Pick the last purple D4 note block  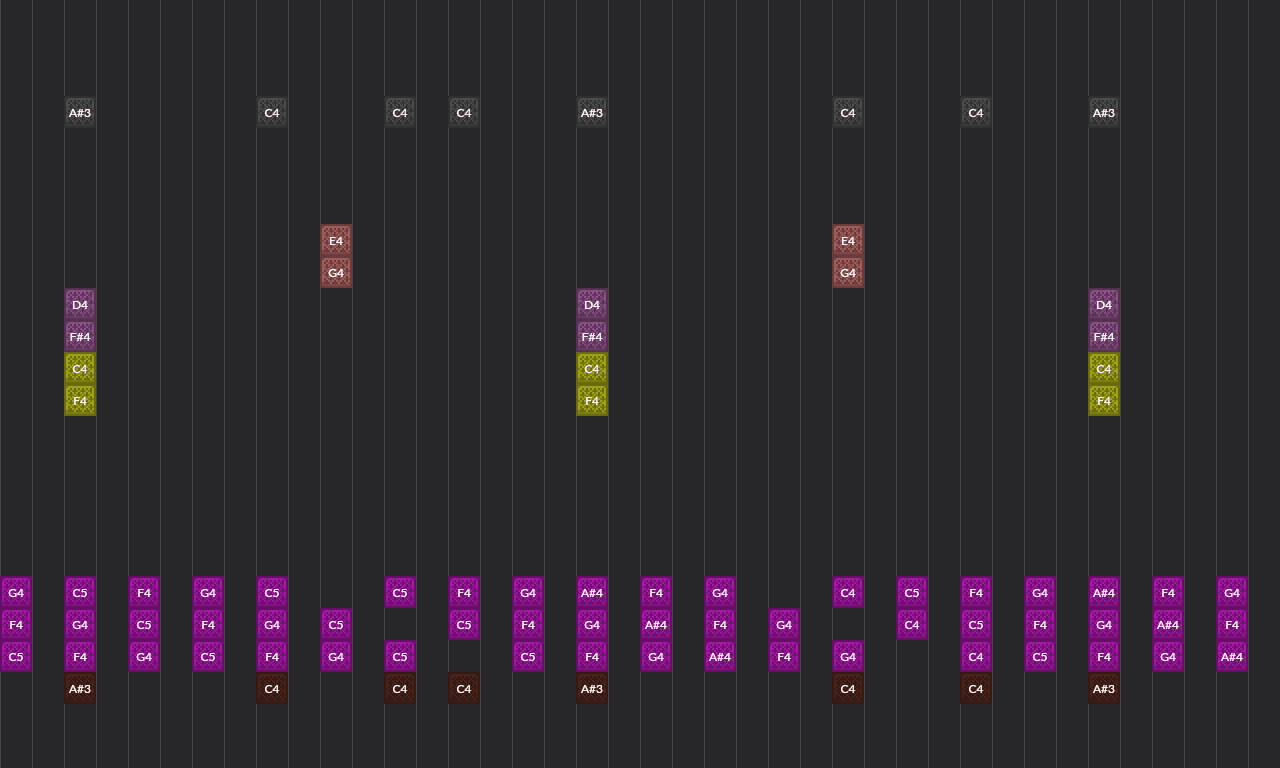tap(1104, 305)
